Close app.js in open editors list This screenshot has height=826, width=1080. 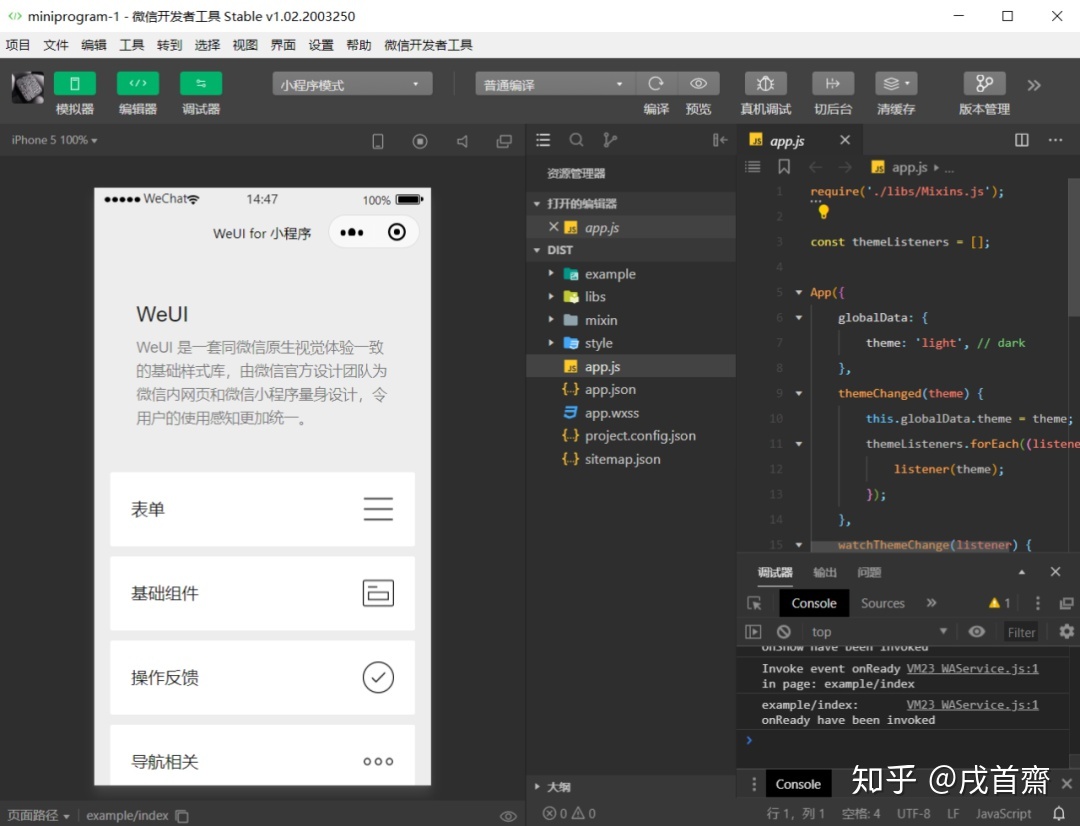click(553, 227)
